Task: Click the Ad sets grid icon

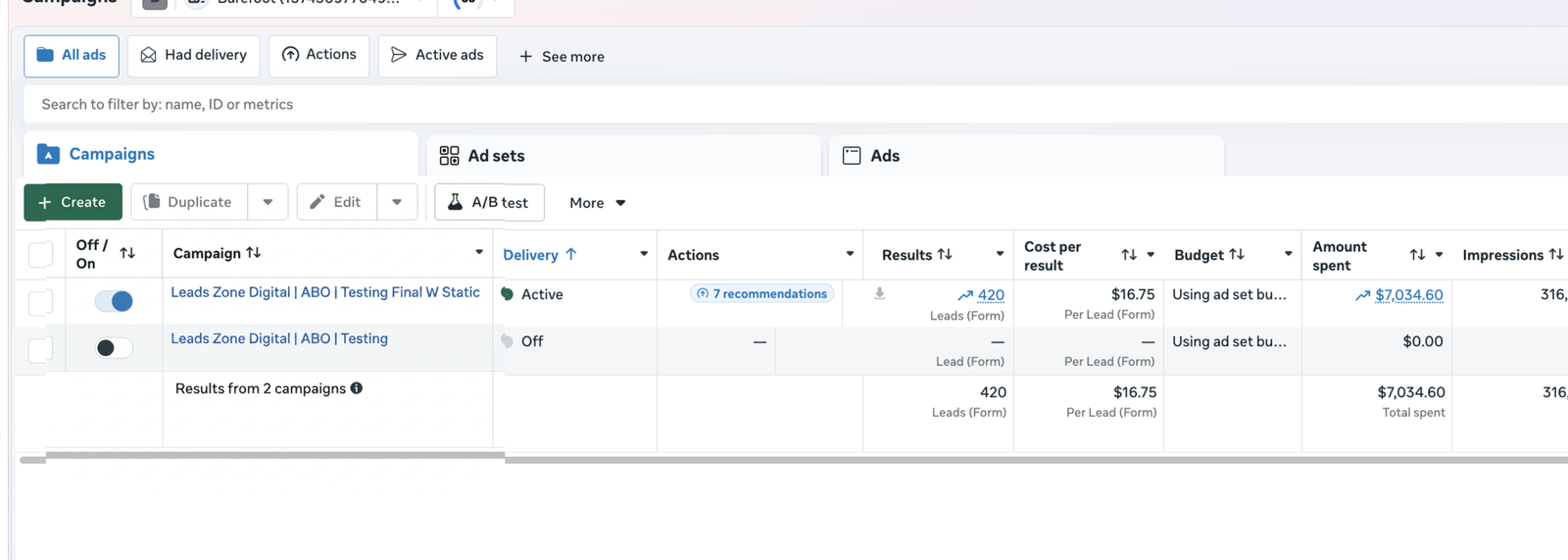Action: [x=449, y=156]
